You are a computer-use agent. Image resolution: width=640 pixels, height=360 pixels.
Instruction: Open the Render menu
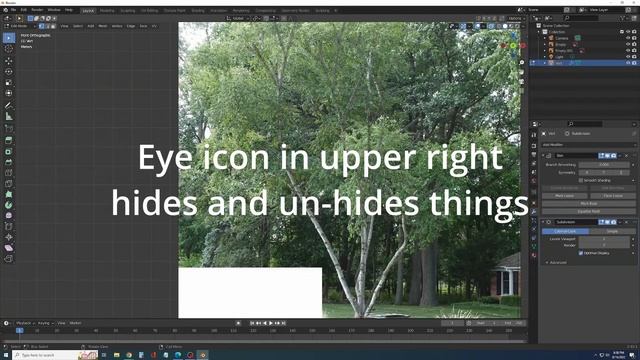(x=37, y=10)
